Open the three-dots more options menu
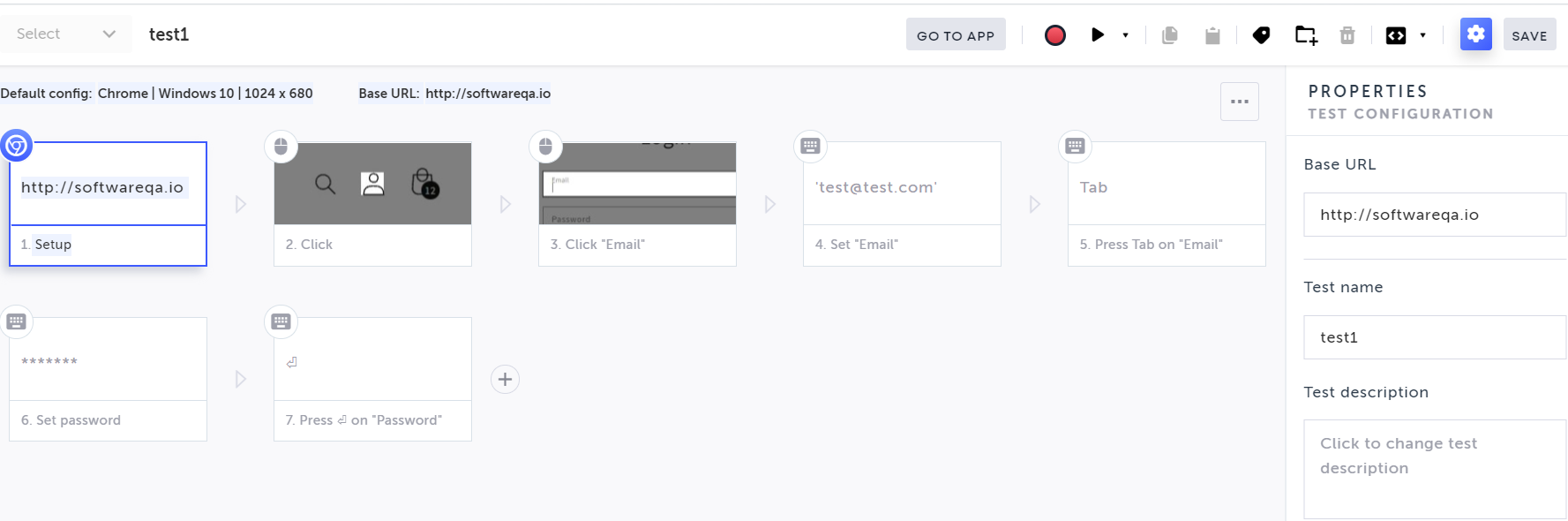This screenshot has width=1568, height=521. click(1239, 102)
